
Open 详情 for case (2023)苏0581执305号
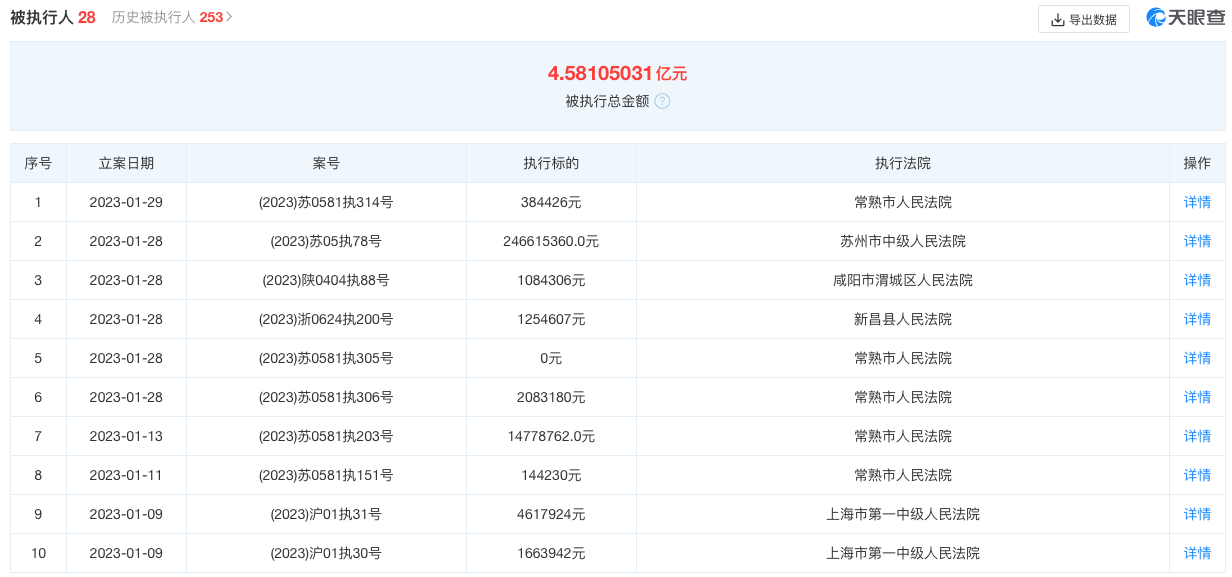pyautogui.click(x=1197, y=358)
